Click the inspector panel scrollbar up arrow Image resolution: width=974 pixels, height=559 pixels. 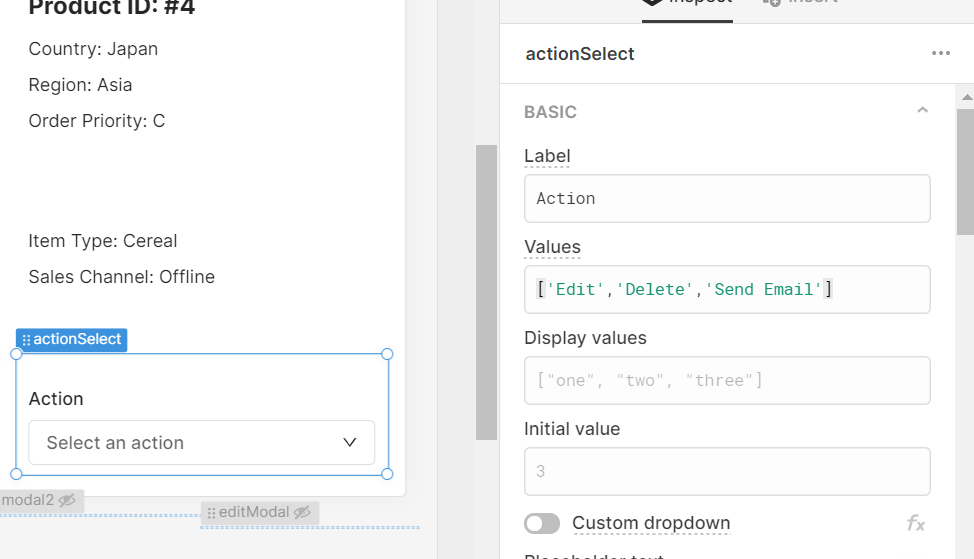[967, 97]
